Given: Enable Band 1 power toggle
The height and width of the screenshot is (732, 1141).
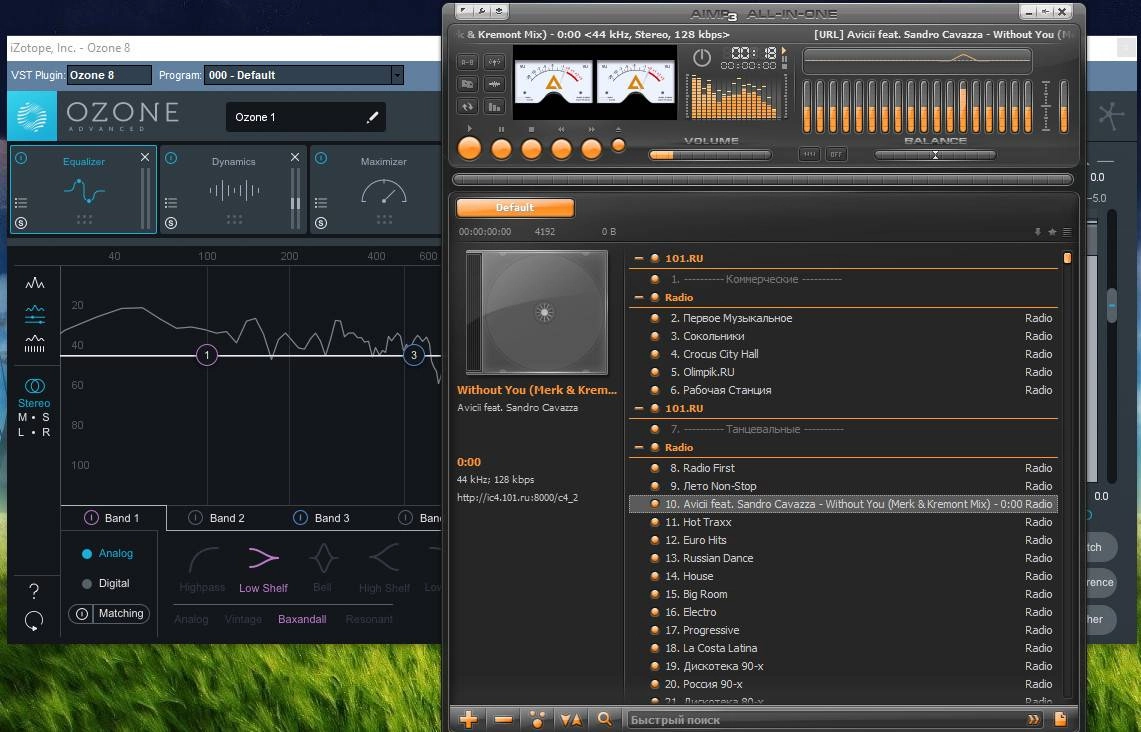Looking at the screenshot, I should click(x=91, y=518).
